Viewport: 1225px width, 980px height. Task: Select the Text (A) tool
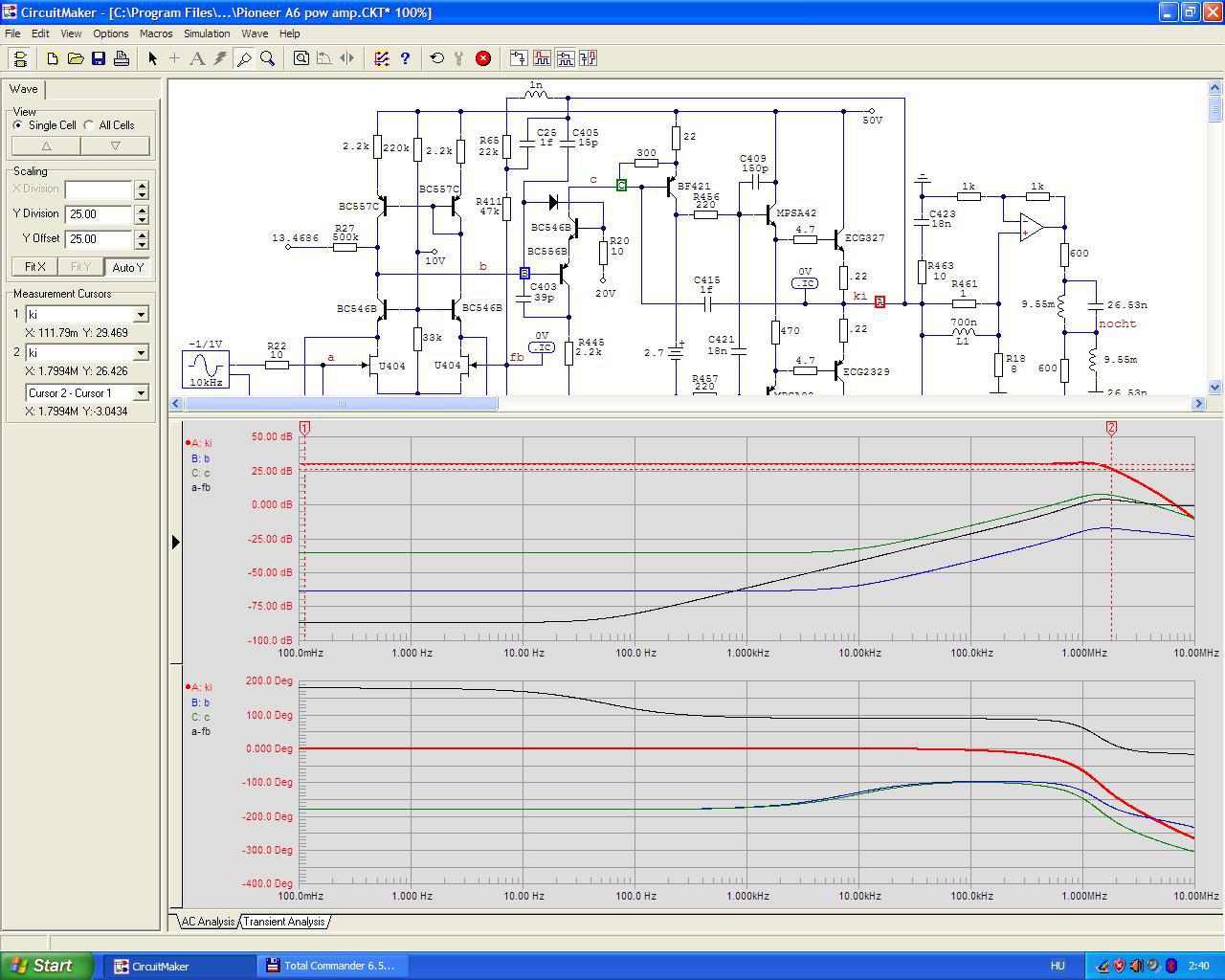(197, 58)
